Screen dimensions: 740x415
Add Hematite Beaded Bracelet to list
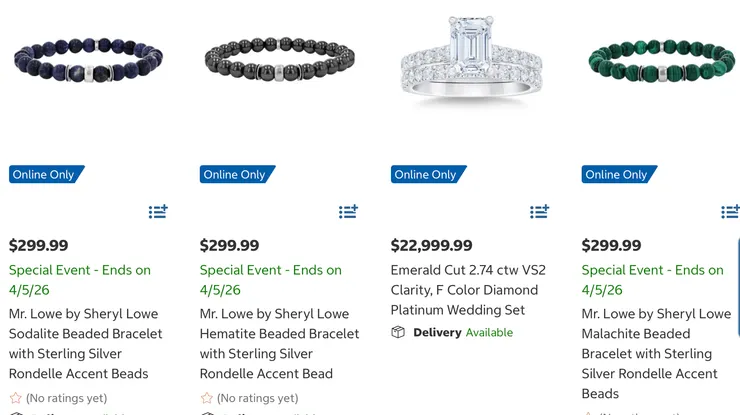point(348,211)
